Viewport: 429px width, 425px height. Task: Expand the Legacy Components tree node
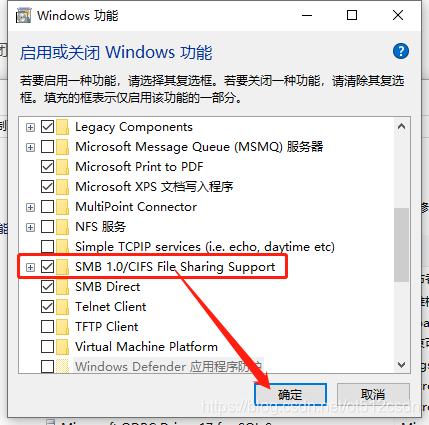coord(30,127)
